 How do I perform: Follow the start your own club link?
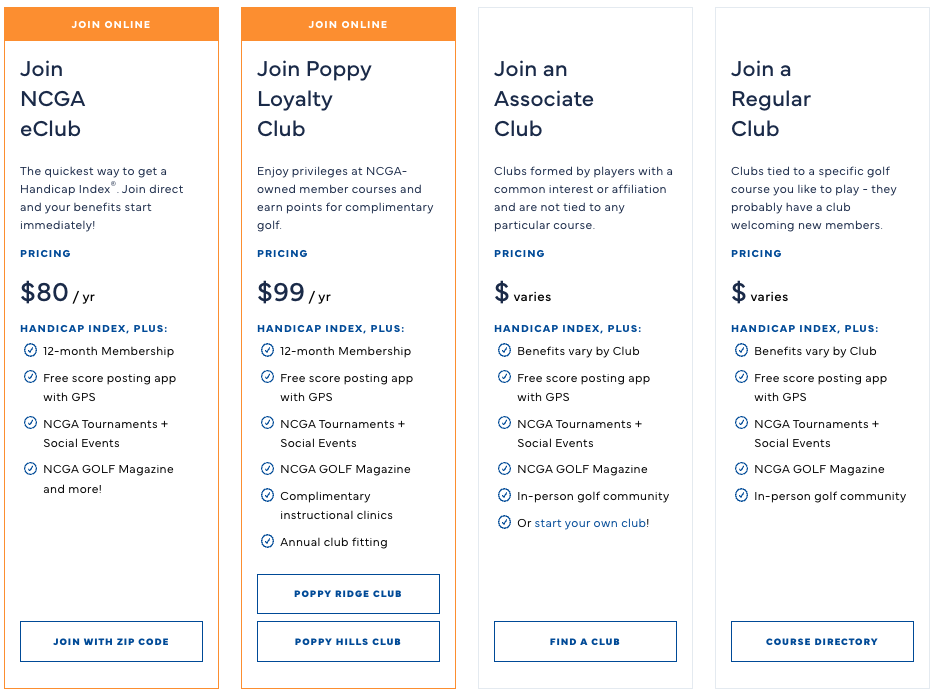pos(590,522)
